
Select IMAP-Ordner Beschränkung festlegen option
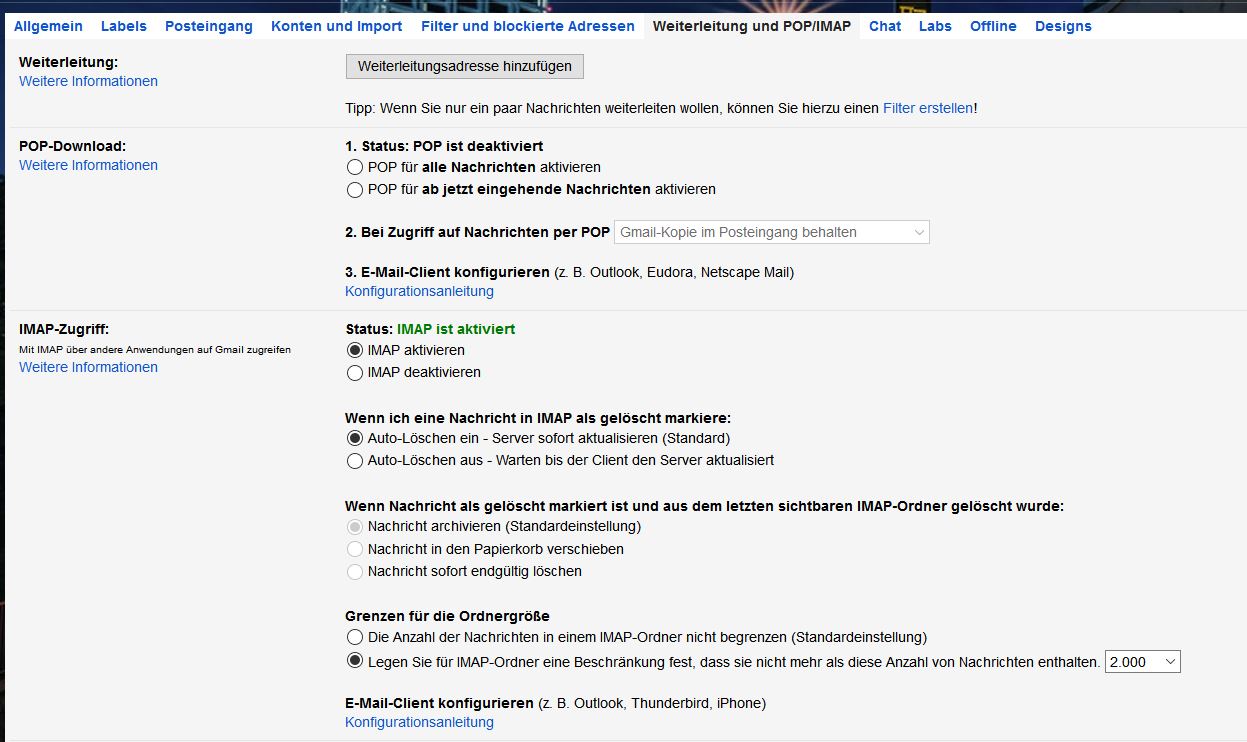pos(354,660)
